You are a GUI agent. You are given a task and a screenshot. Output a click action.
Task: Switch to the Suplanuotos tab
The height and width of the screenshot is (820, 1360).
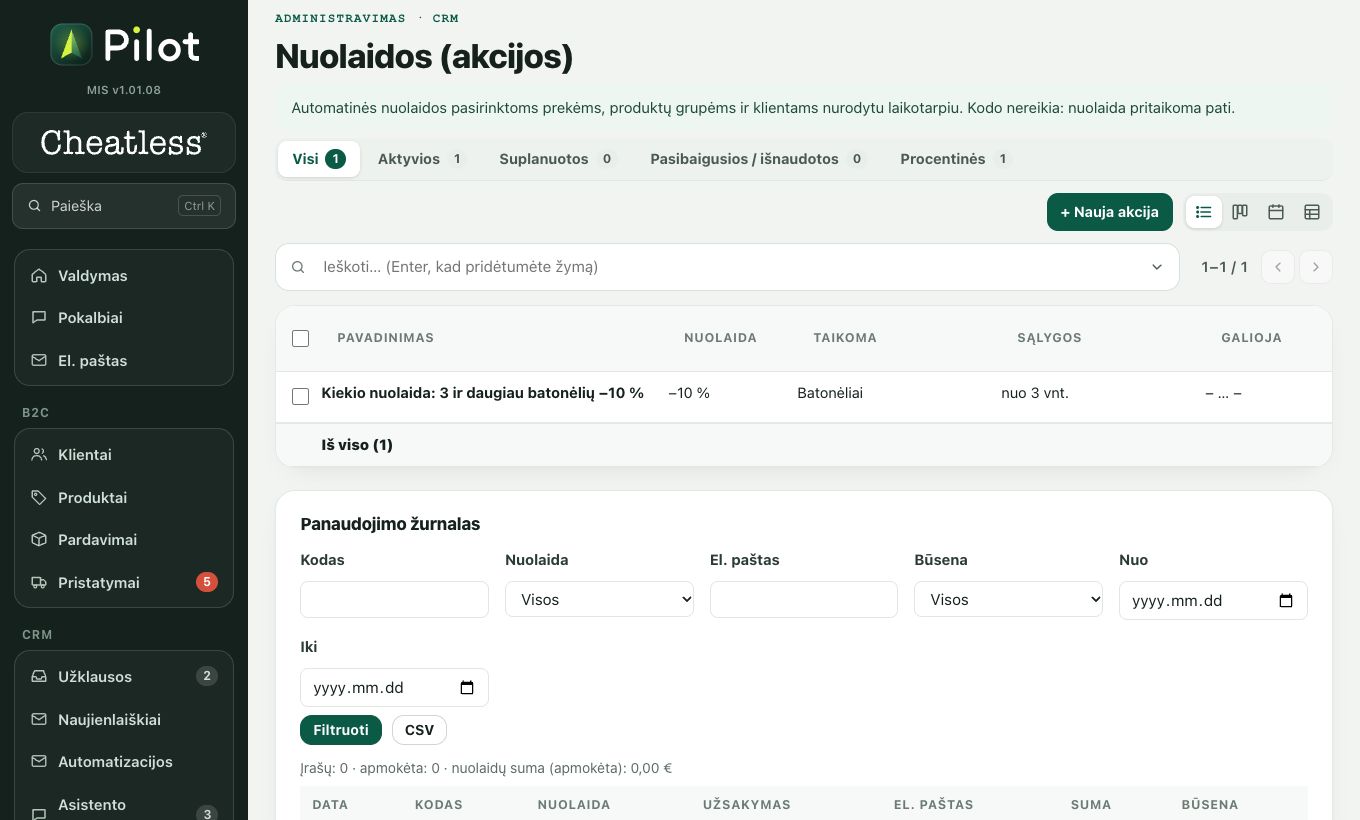557,159
